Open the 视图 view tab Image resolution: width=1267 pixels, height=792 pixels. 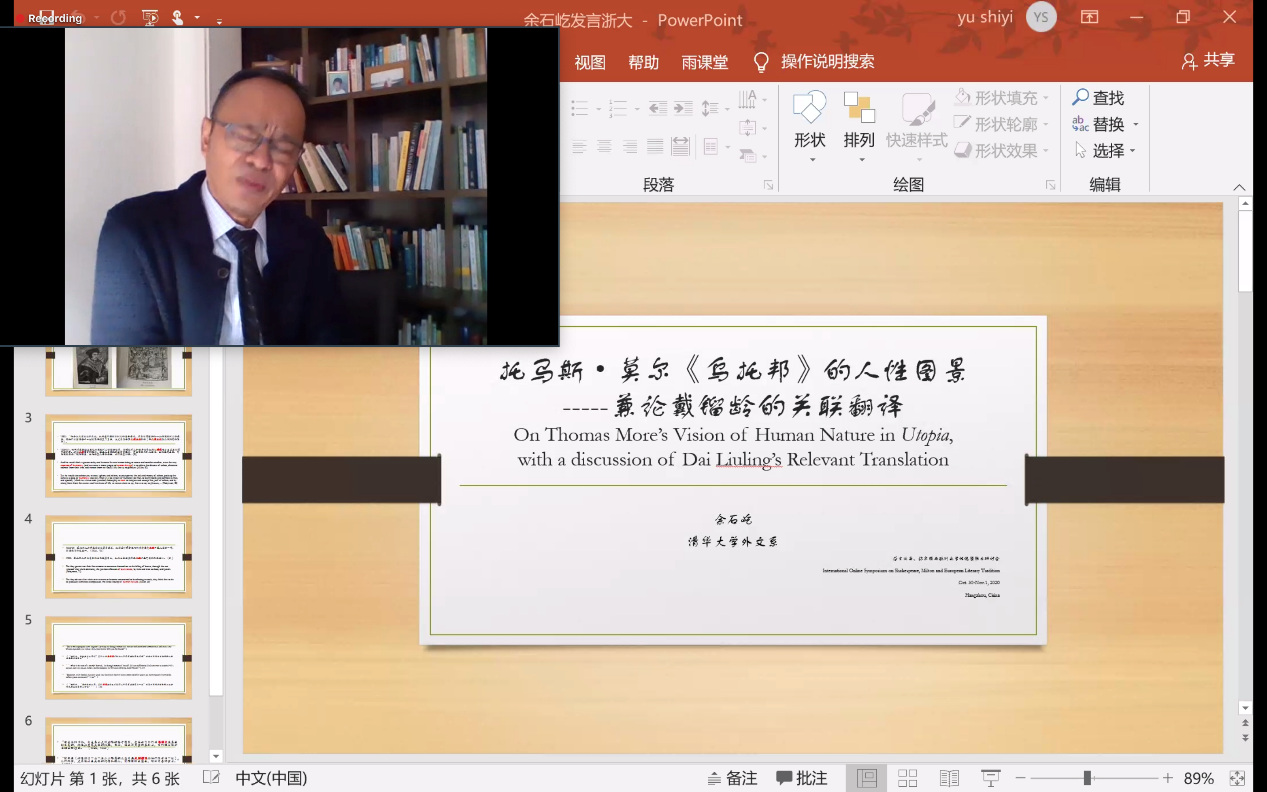(x=590, y=62)
